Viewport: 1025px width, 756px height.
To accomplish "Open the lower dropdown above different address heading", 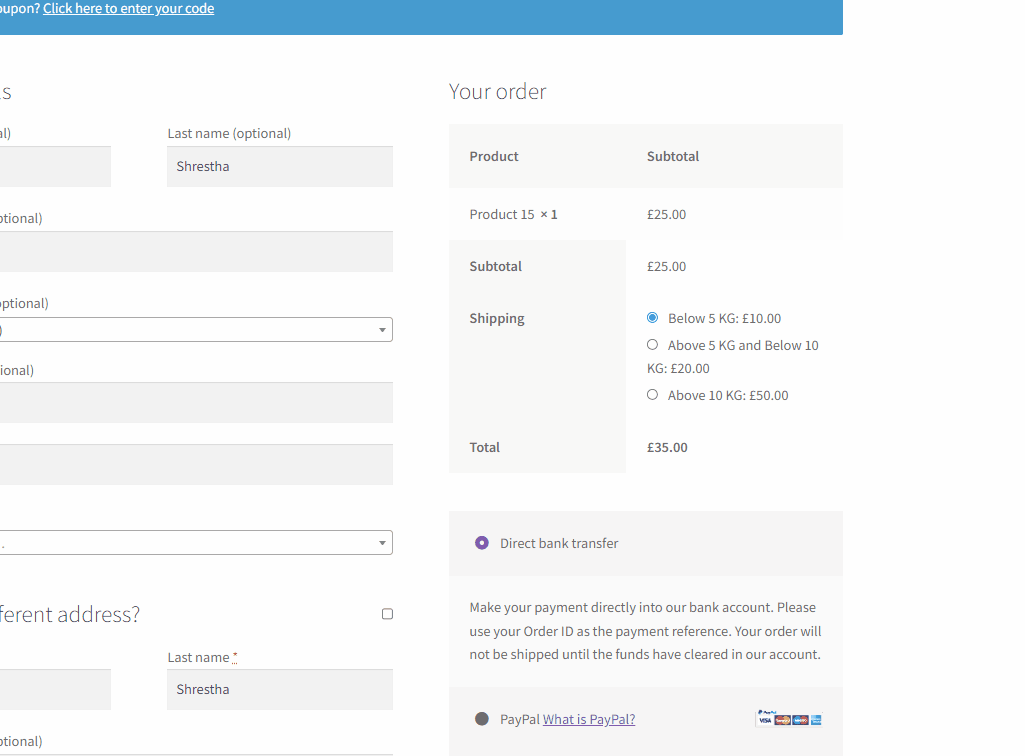I will pyautogui.click(x=195, y=543).
